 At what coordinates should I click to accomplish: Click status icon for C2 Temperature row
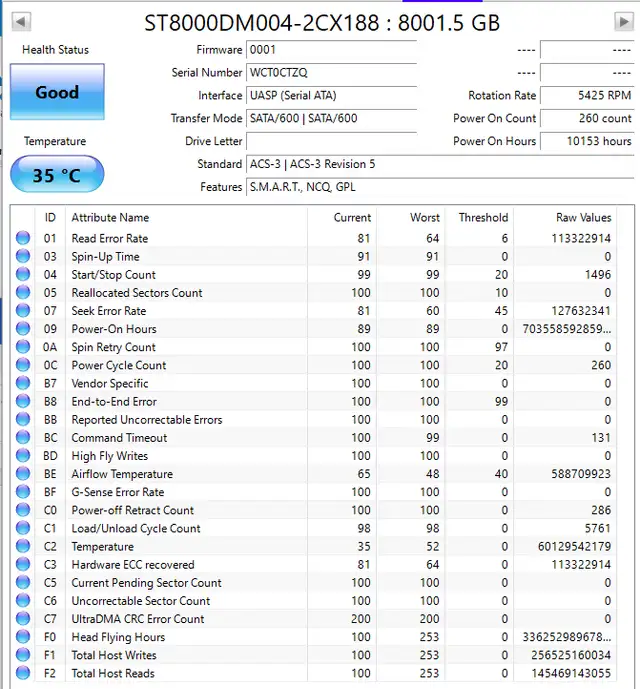point(23,546)
